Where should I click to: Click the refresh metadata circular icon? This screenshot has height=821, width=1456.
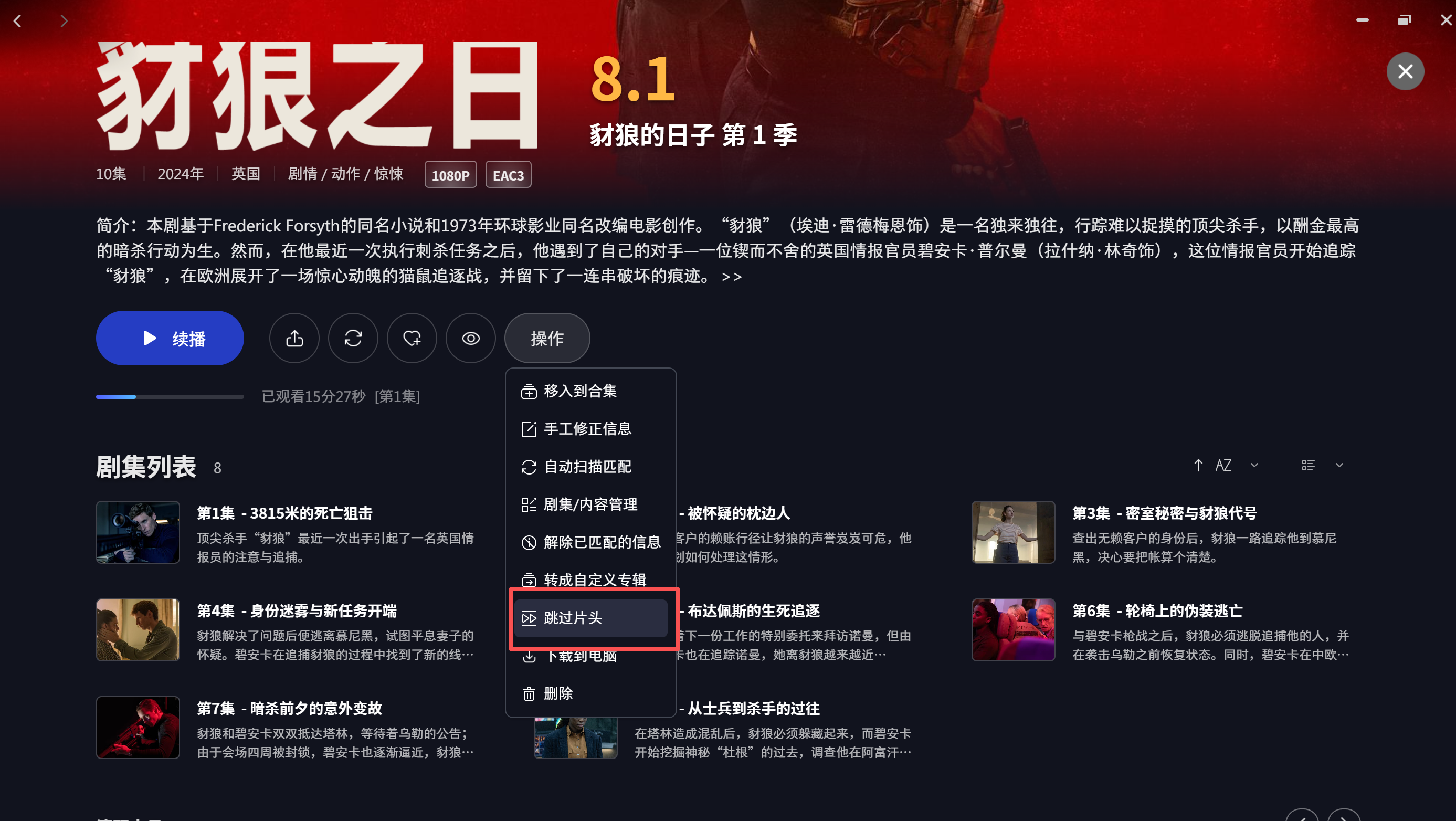(x=353, y=338)
